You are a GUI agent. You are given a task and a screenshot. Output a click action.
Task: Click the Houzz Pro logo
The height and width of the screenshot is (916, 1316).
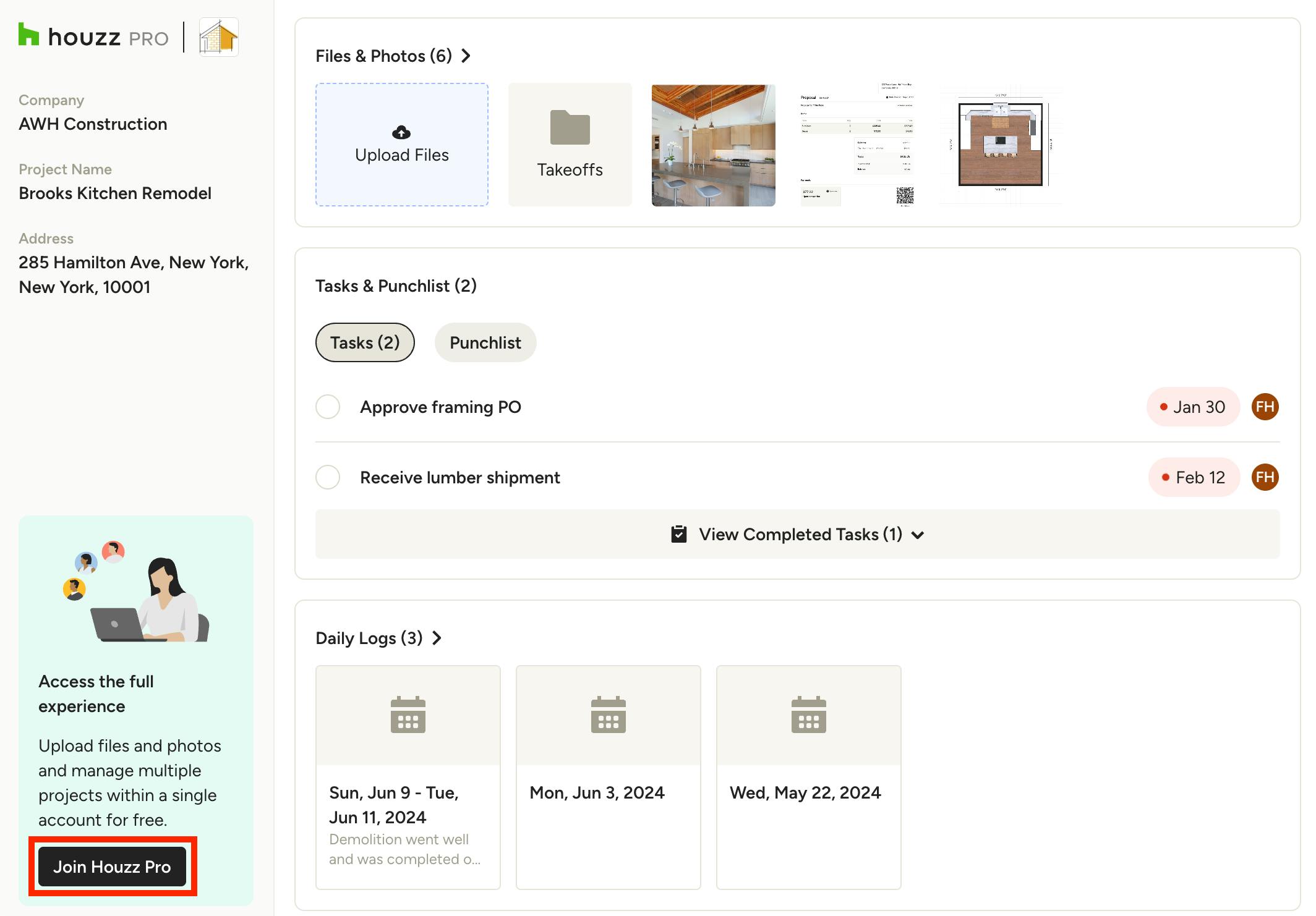pyautogui.click(x=93, y=37)
